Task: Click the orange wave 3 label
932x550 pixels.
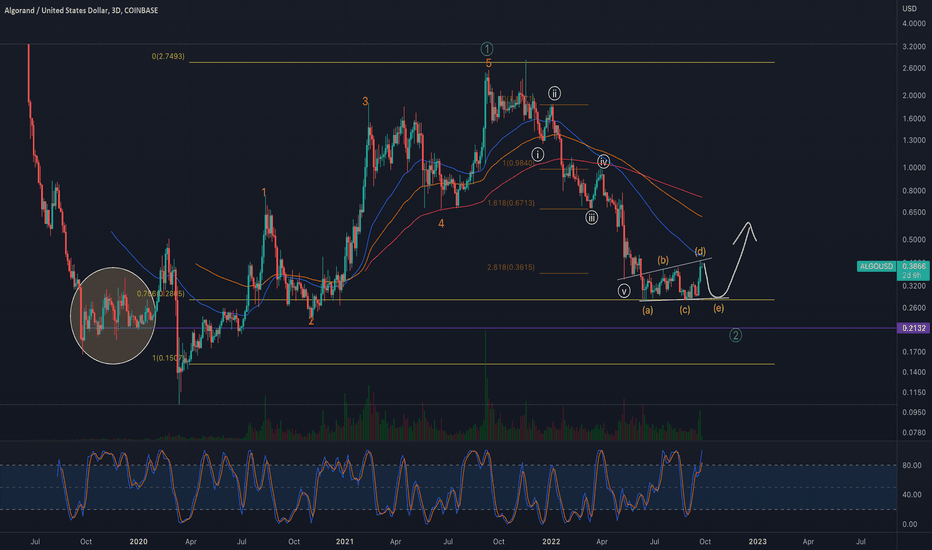Action: (x=365, y=102)
